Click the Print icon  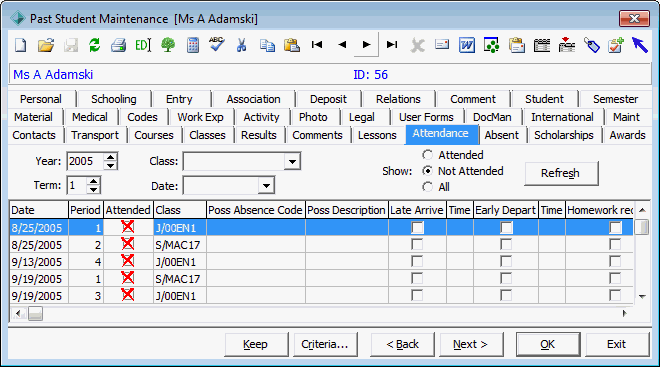coord(118,45)
